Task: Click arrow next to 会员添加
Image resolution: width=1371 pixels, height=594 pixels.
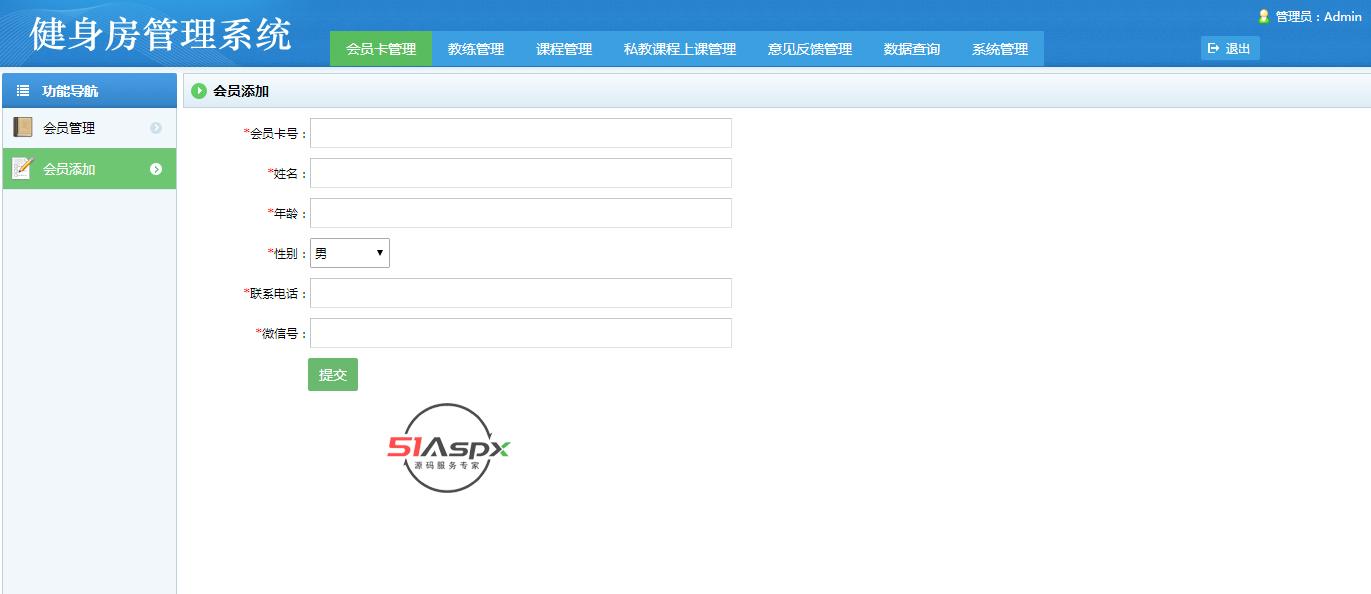Action: [x=156, y=169]
